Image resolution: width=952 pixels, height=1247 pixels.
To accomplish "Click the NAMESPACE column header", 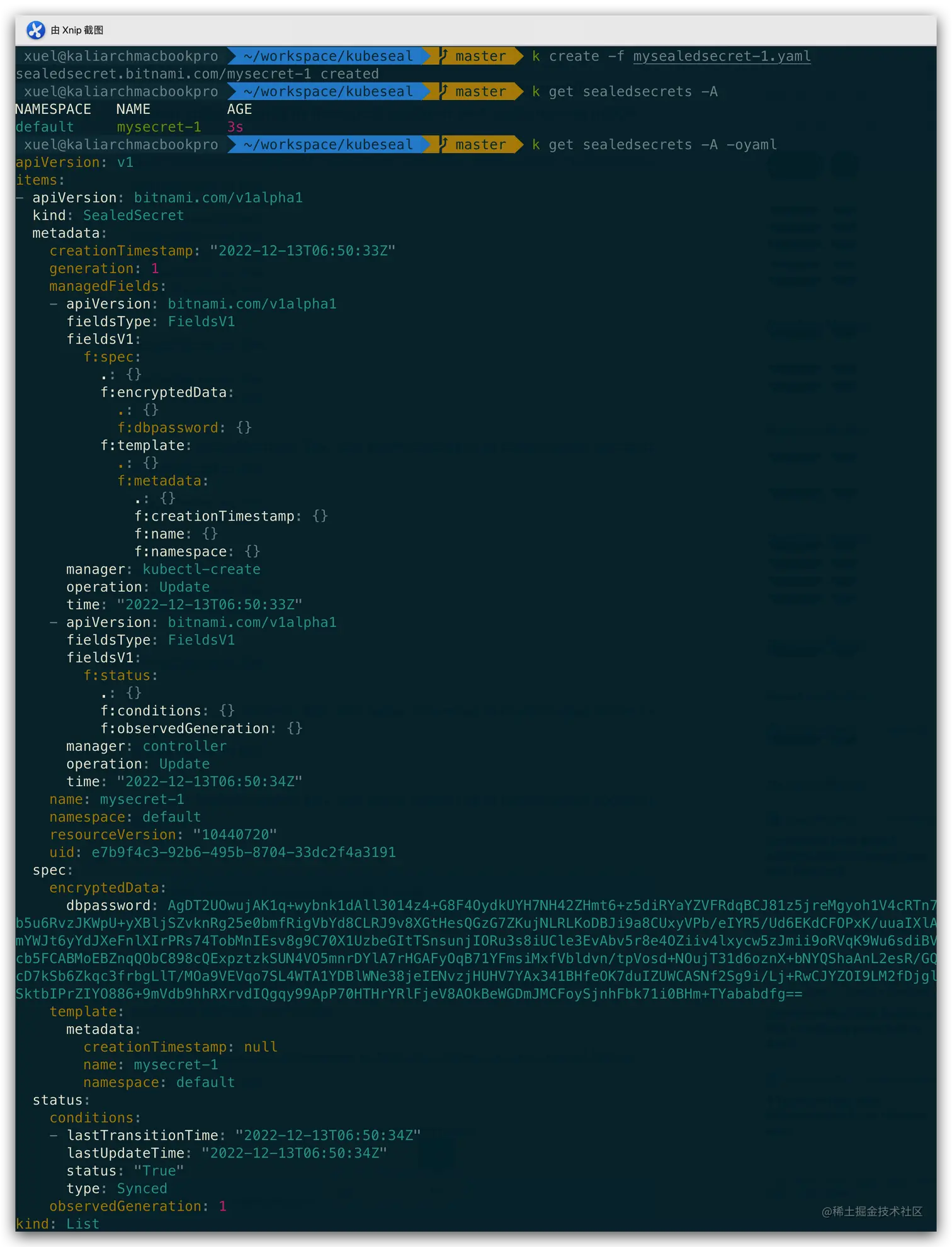I will click(x=53, y=109).
